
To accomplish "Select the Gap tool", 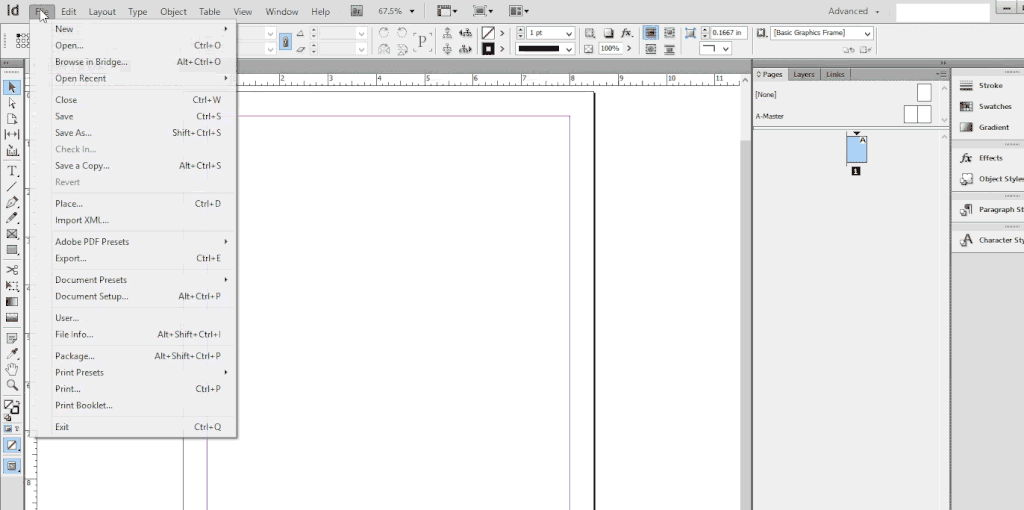I will [12, 135].
